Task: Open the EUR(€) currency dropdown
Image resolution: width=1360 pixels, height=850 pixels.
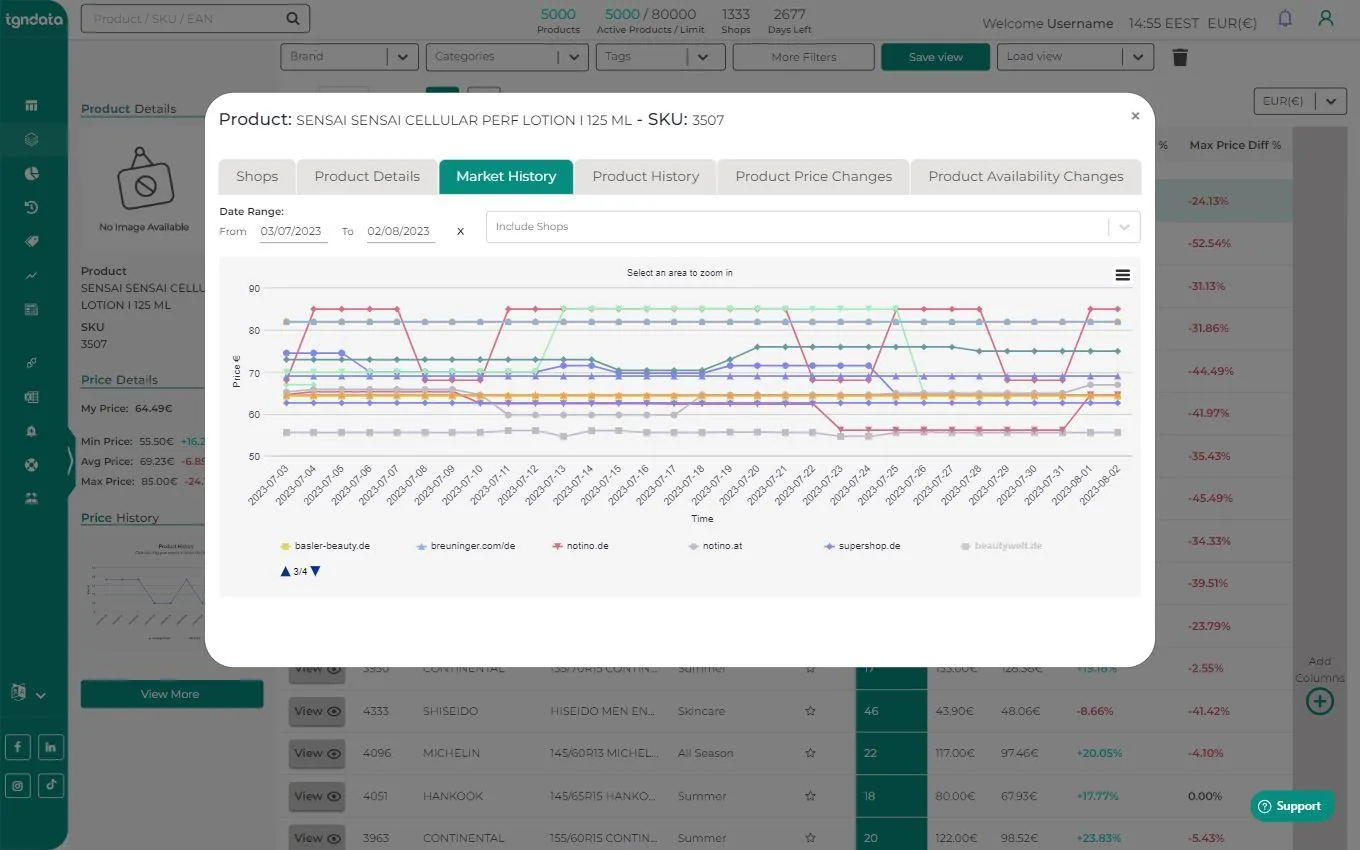Action: (x=1299, y=101)
